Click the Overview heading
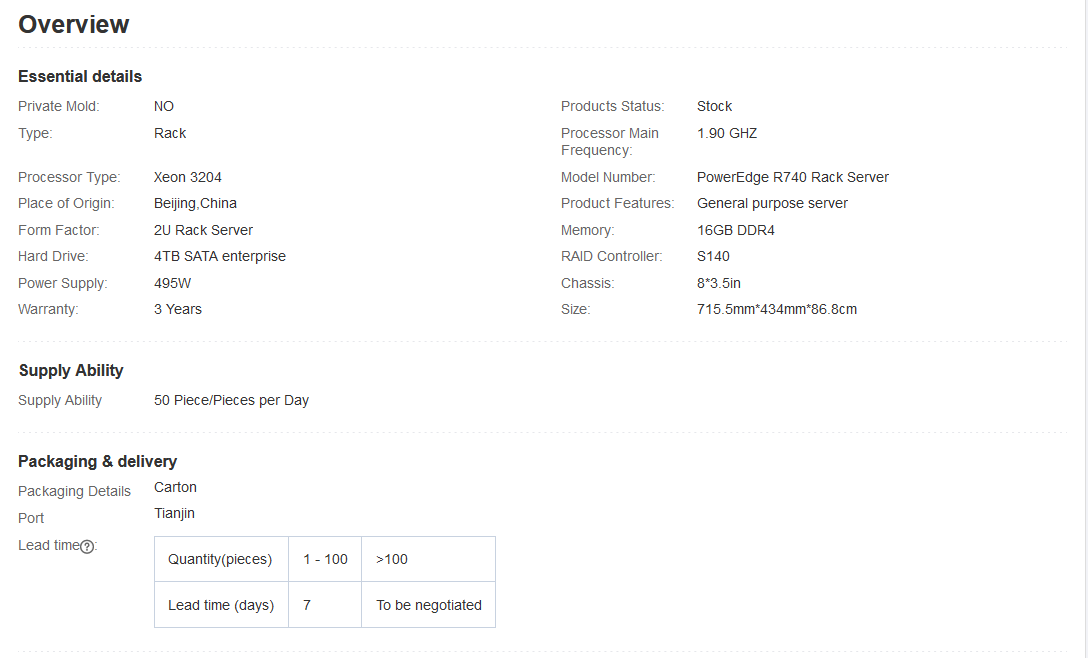1088x658 pixels. [x=74, y=25]
